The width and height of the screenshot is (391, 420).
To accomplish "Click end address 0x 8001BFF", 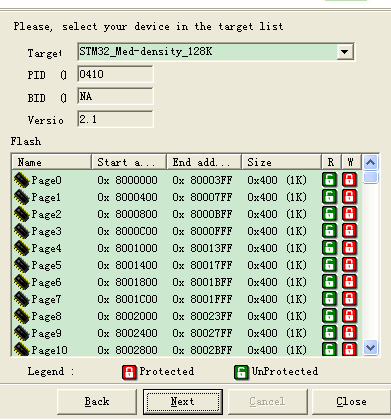I will tap(202, 282).
